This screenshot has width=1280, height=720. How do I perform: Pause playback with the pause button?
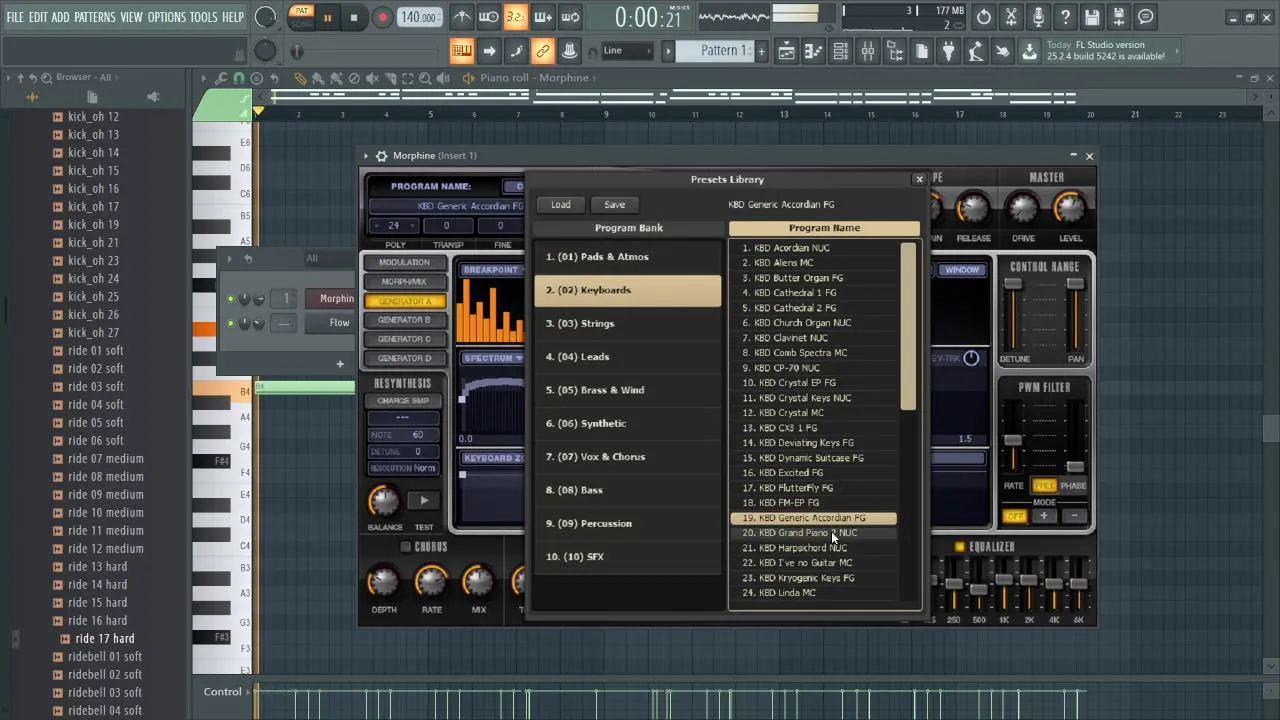point(327,18)
